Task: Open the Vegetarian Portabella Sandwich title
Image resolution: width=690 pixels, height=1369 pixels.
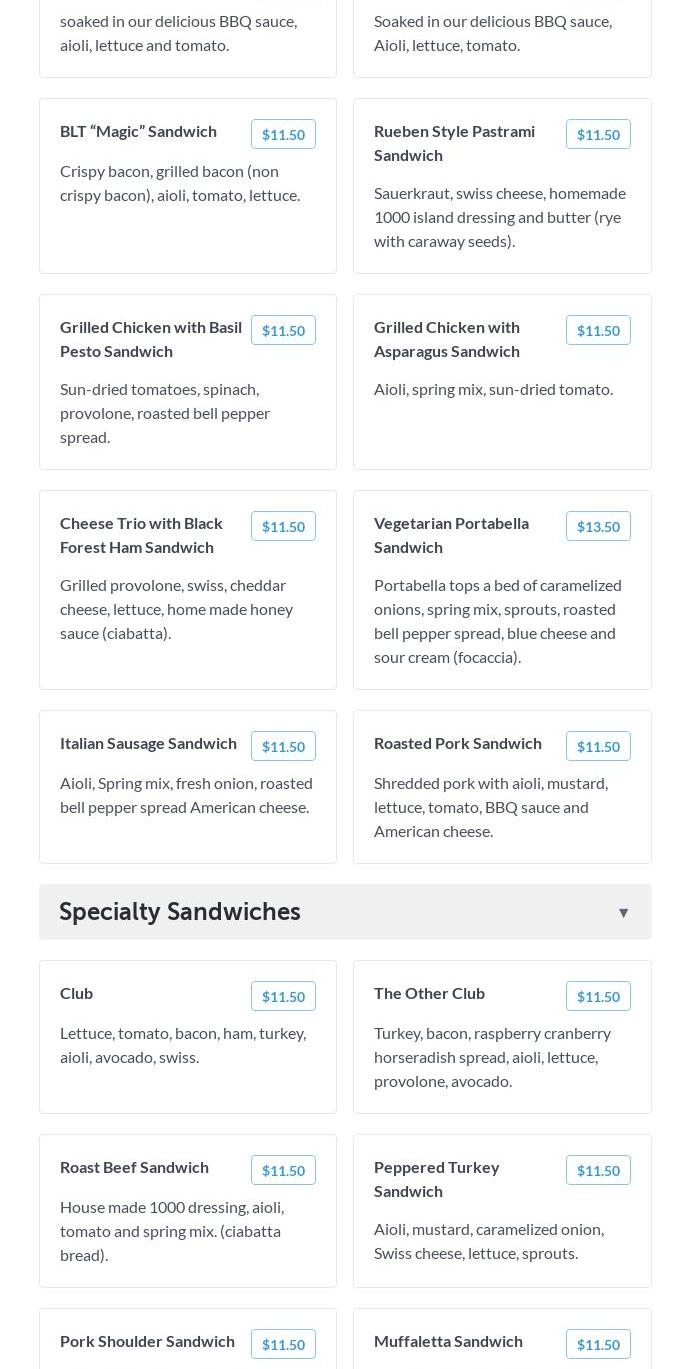Action: pyautogui.click(x=451, y=535)
